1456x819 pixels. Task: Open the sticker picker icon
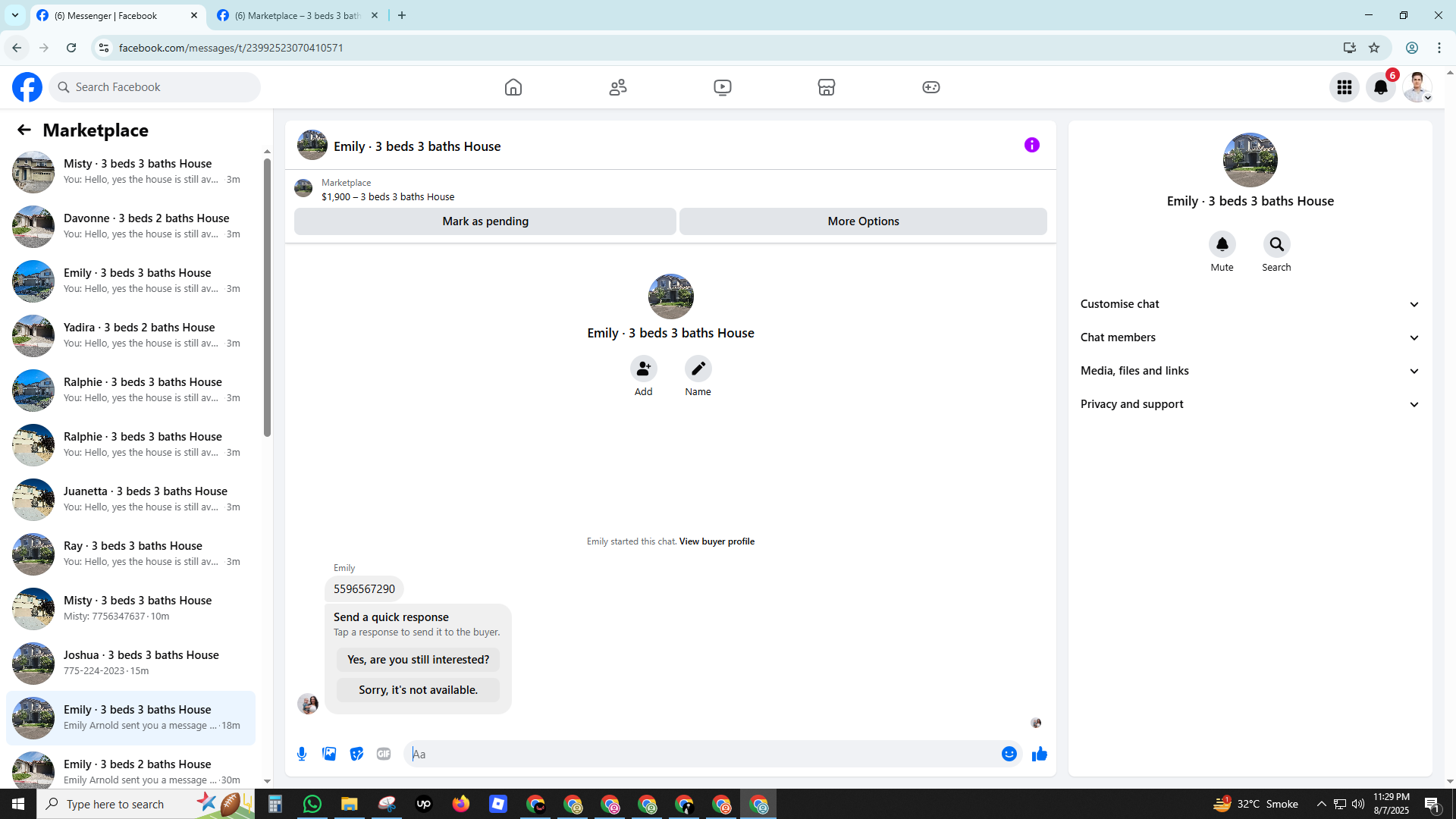point(356,754)
